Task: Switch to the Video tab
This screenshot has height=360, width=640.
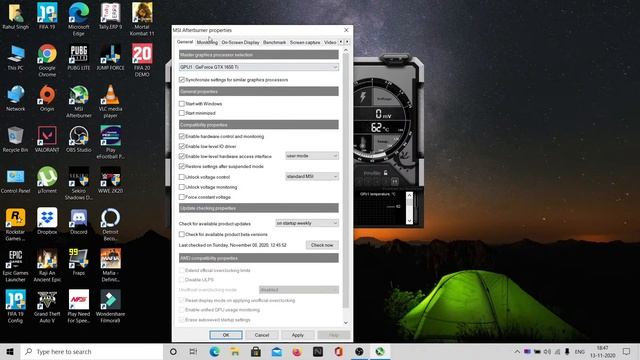Action: click(330, 42)
